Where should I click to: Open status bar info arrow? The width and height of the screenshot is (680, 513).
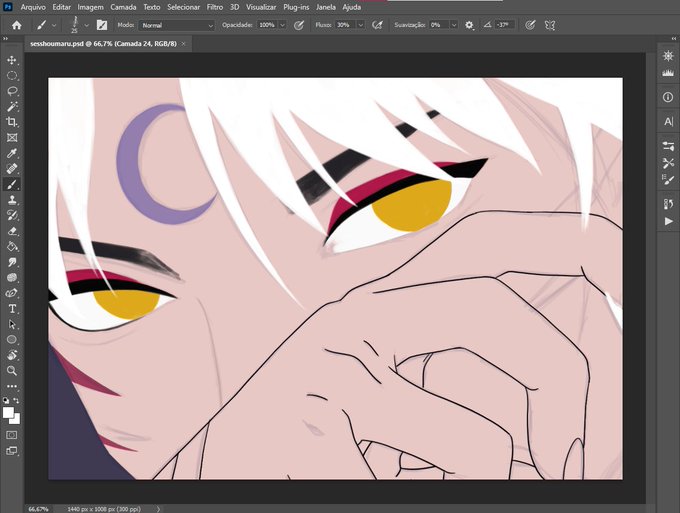(158, 509)
